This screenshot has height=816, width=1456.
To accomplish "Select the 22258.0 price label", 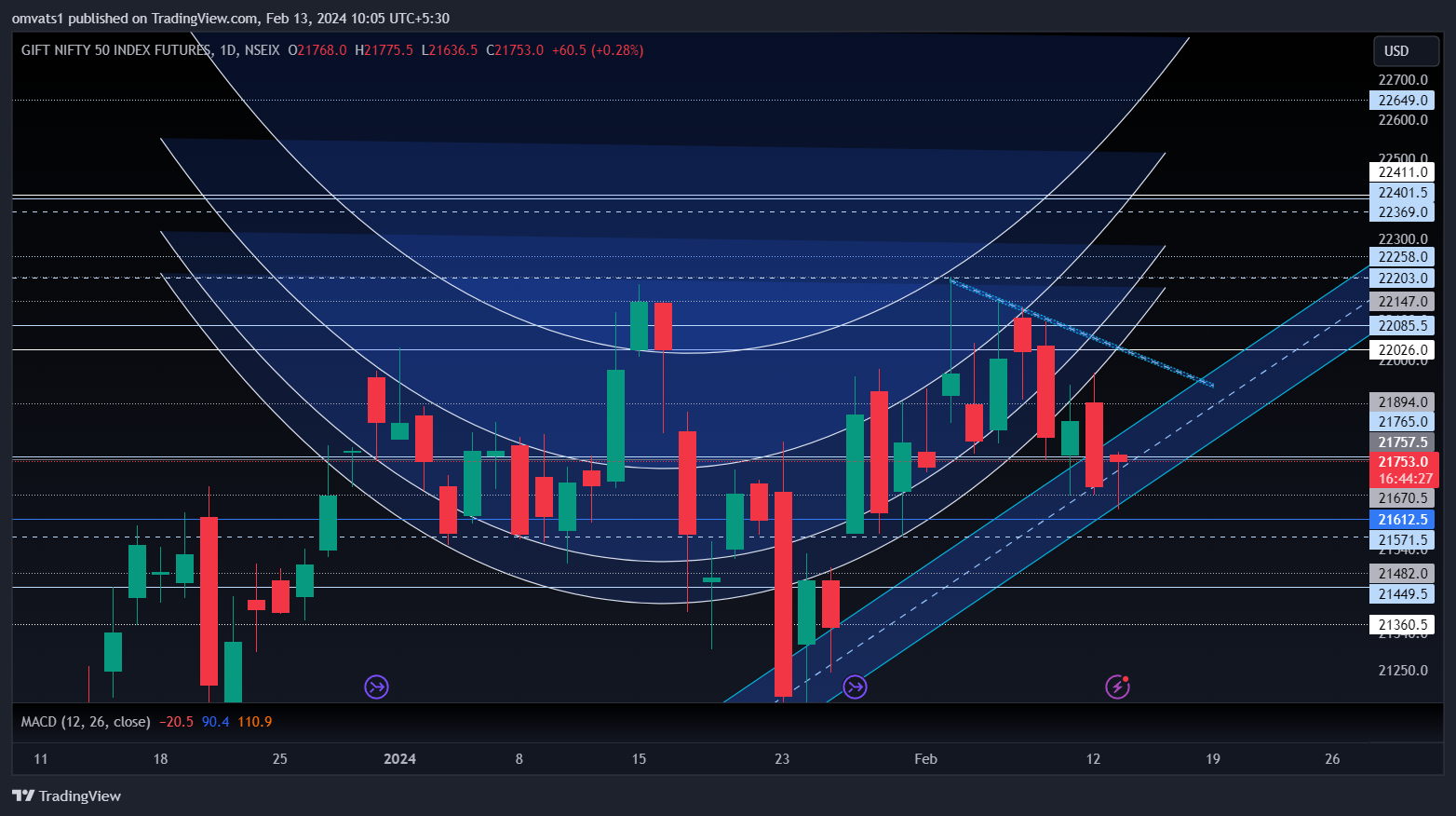I will tap(1402, 257).
